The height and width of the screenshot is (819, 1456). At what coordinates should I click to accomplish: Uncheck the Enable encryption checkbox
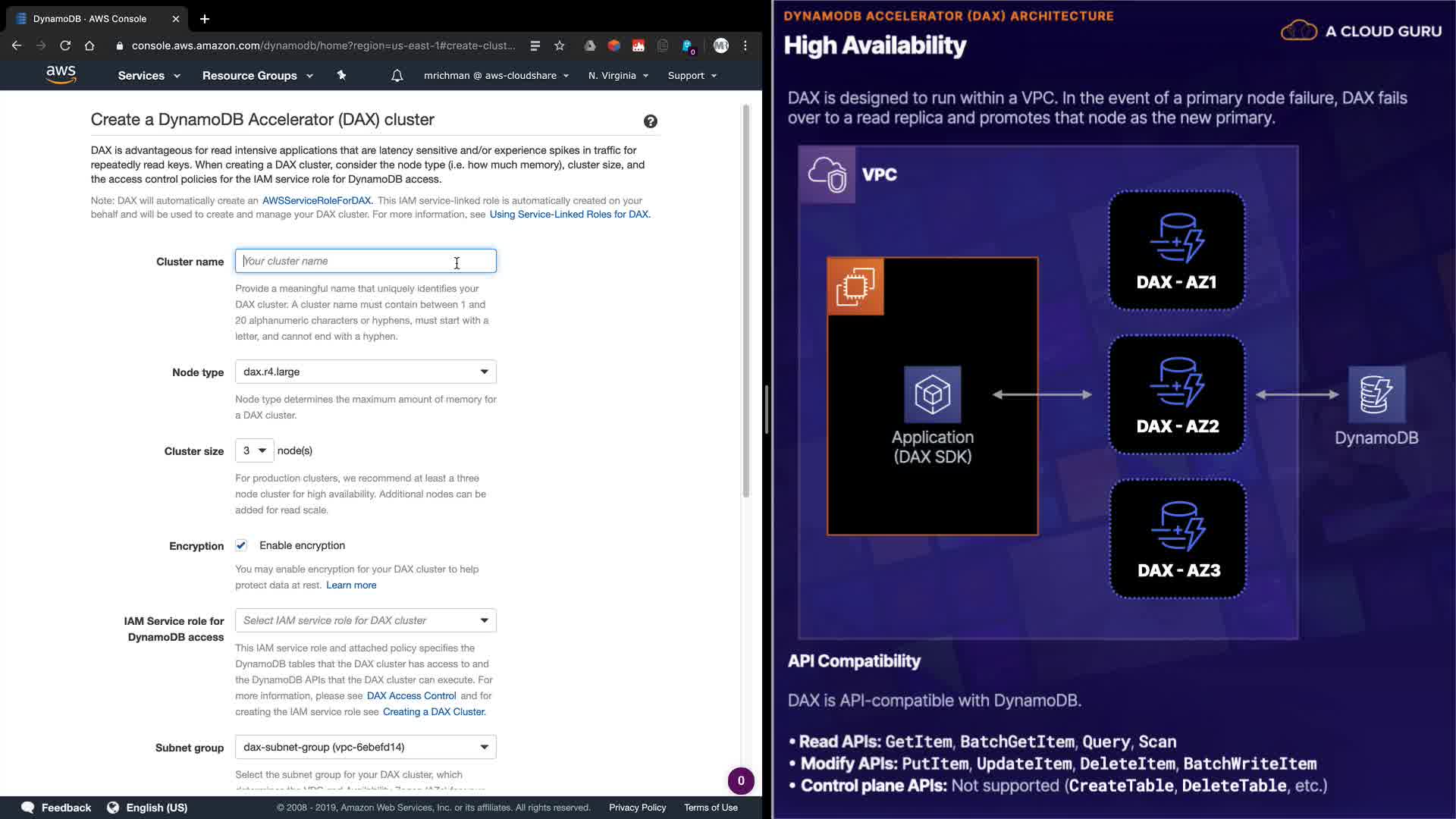tap(241, 545)
